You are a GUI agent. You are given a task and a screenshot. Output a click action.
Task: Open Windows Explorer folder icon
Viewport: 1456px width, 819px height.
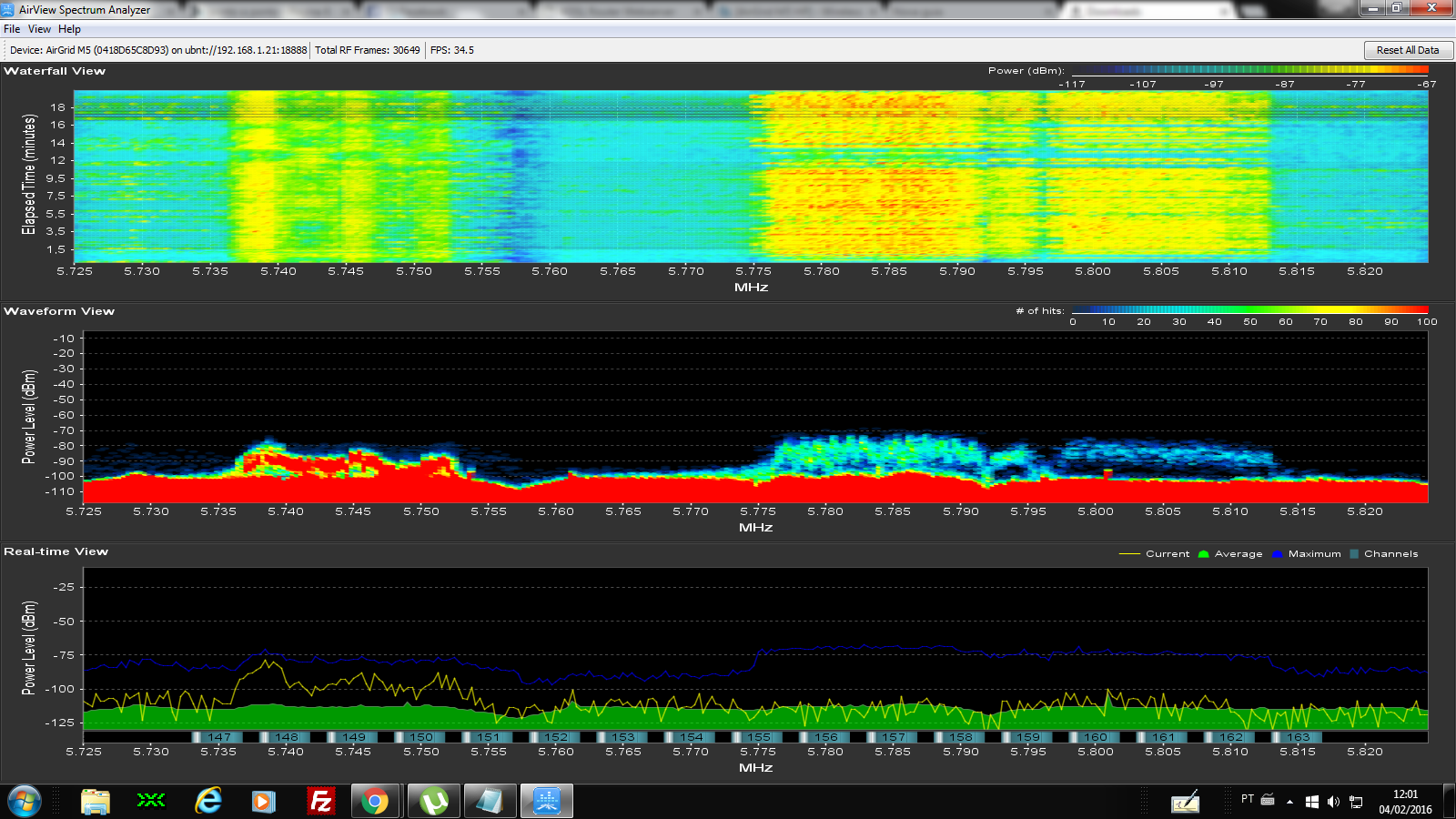[x=96, y=801]
